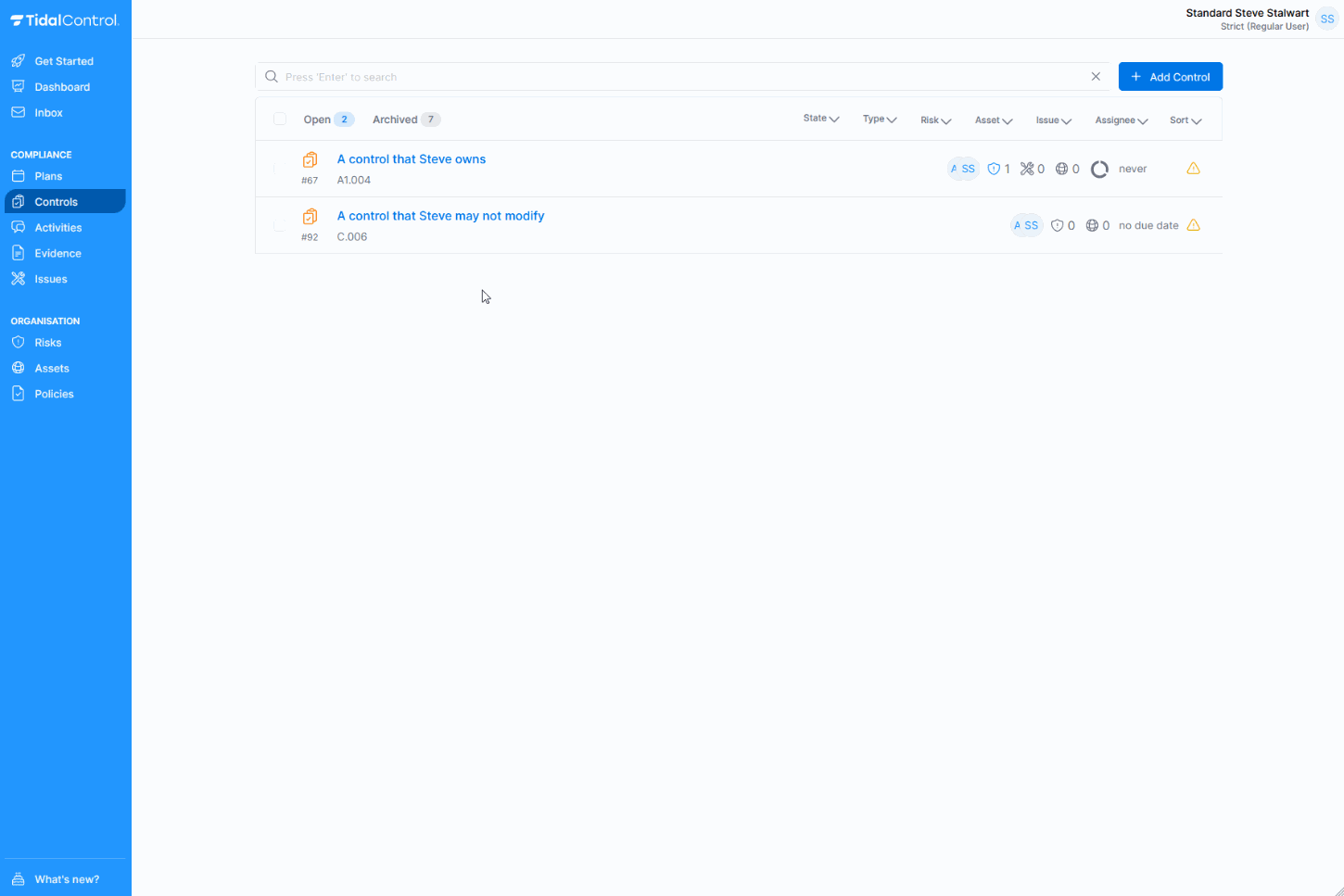
Task: Open 'A control that Steve owns'
Action: [x=412, y=158]
